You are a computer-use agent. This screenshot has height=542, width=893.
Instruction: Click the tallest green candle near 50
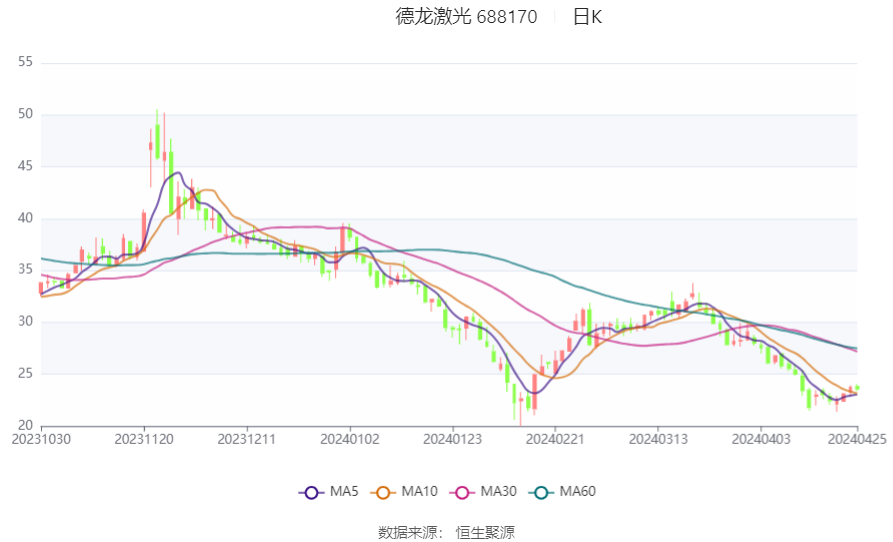tap(157, 140)
